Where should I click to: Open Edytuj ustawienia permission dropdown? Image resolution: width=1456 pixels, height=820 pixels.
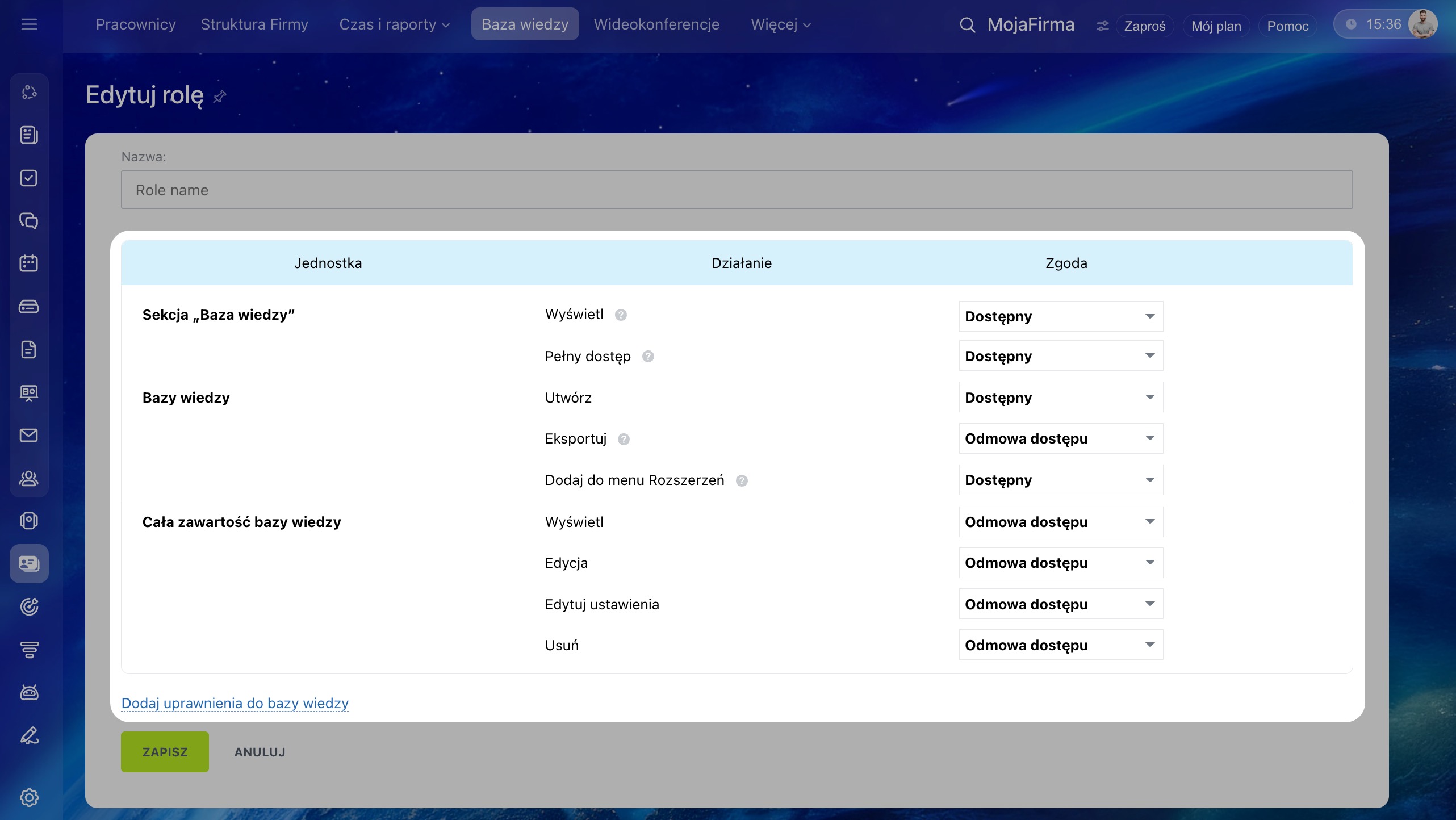(1060, 604)
